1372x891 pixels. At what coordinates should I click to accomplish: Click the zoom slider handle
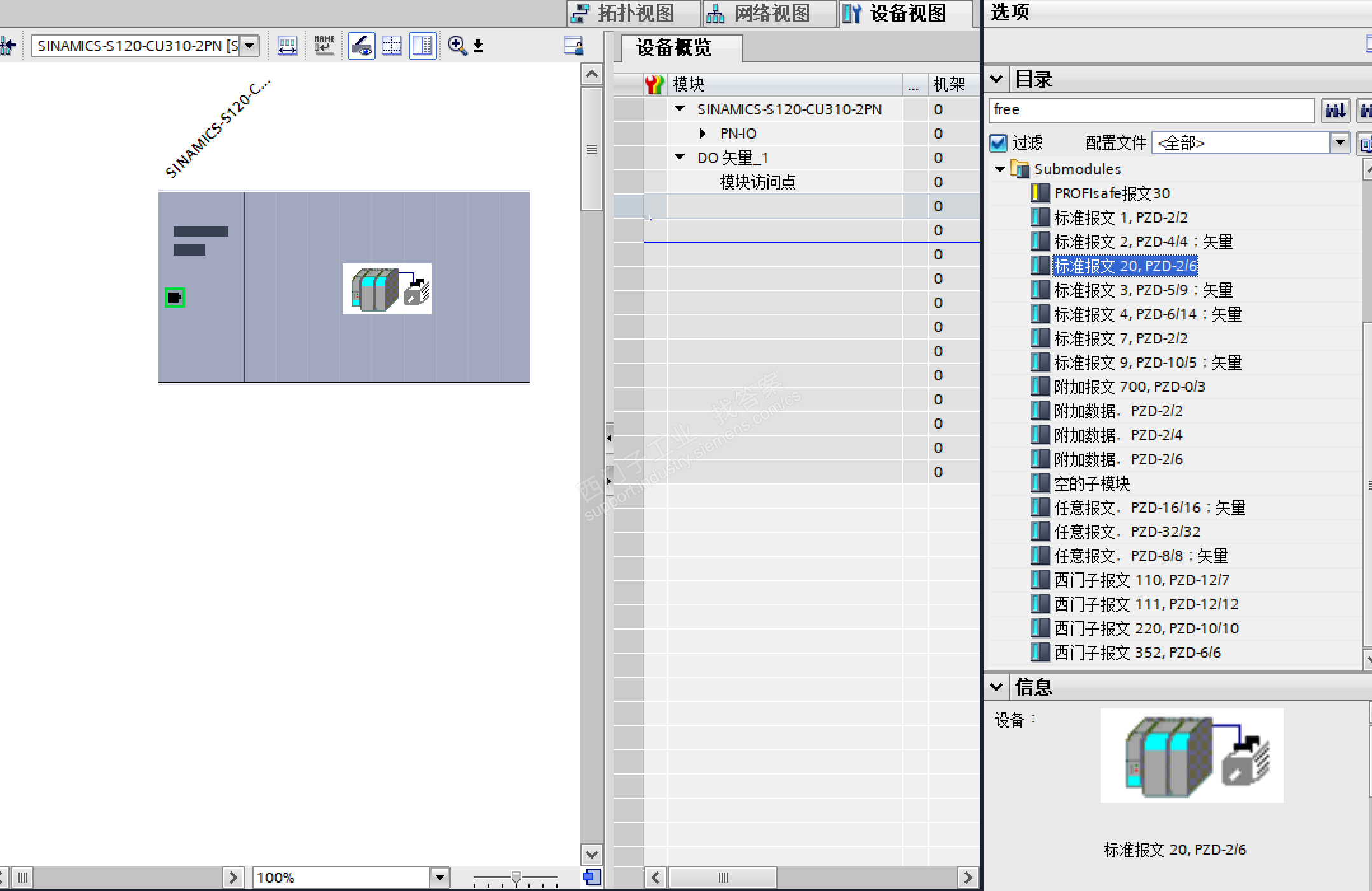point(516,878)
